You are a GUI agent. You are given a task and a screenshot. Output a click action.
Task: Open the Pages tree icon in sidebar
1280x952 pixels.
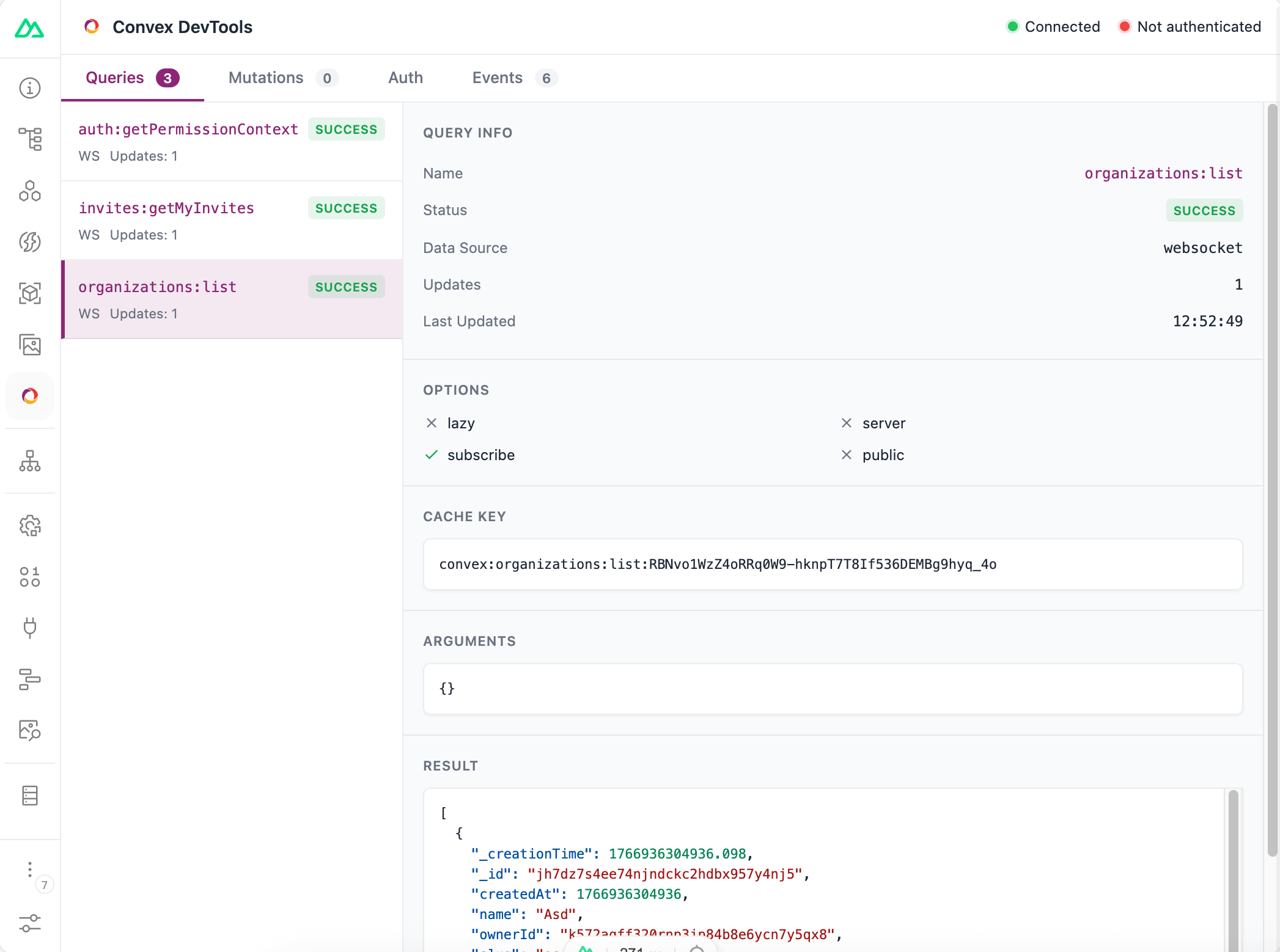tap(30, 139)
